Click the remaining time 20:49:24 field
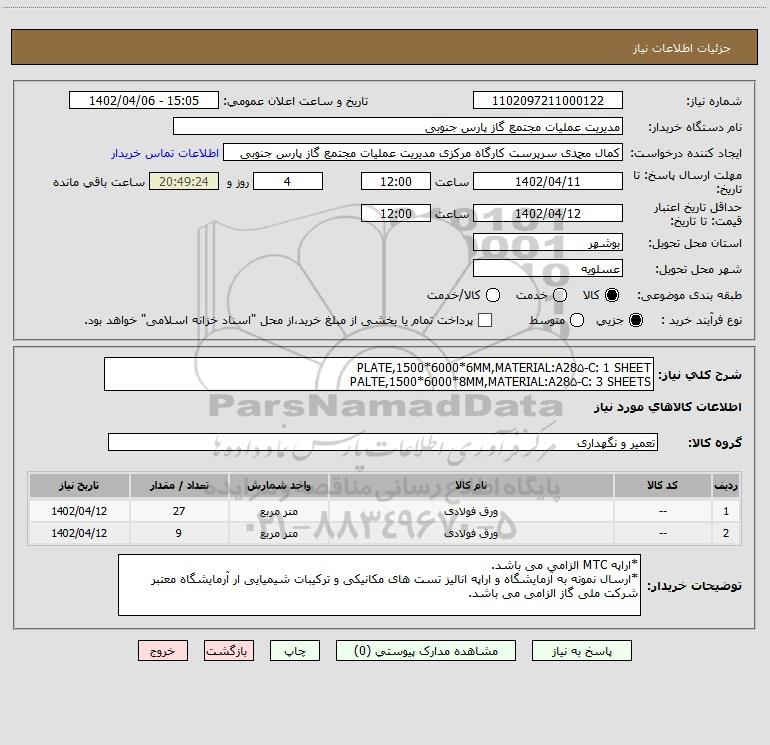770x745 pixels. [184, 181]
